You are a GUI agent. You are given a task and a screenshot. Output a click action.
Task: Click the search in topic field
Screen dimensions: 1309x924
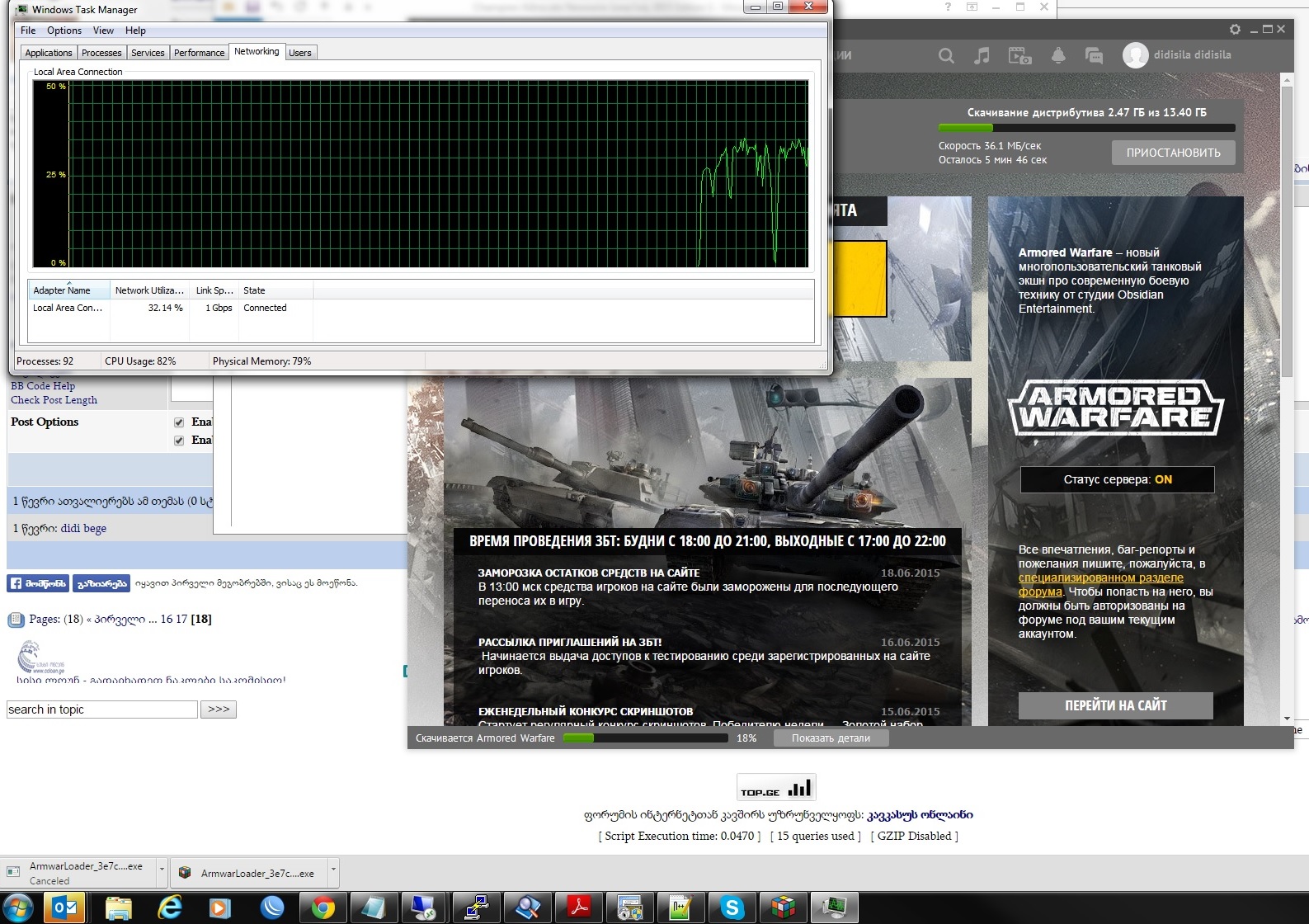coord(102,709)
